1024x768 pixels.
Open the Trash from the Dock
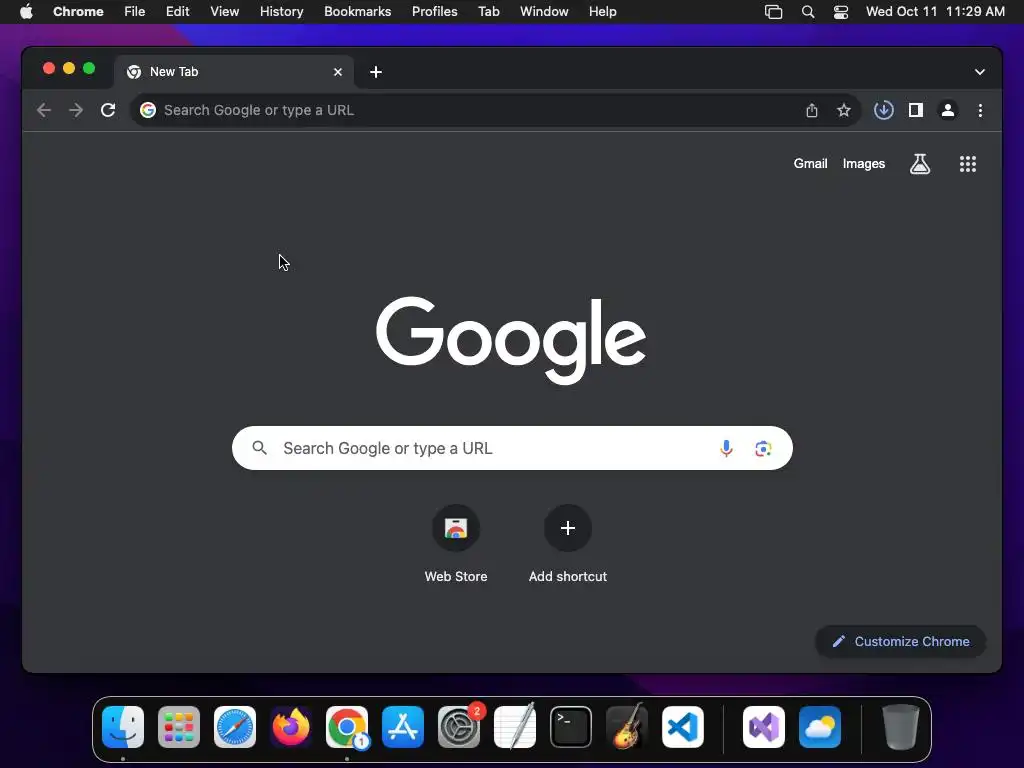tap(901, 727)
